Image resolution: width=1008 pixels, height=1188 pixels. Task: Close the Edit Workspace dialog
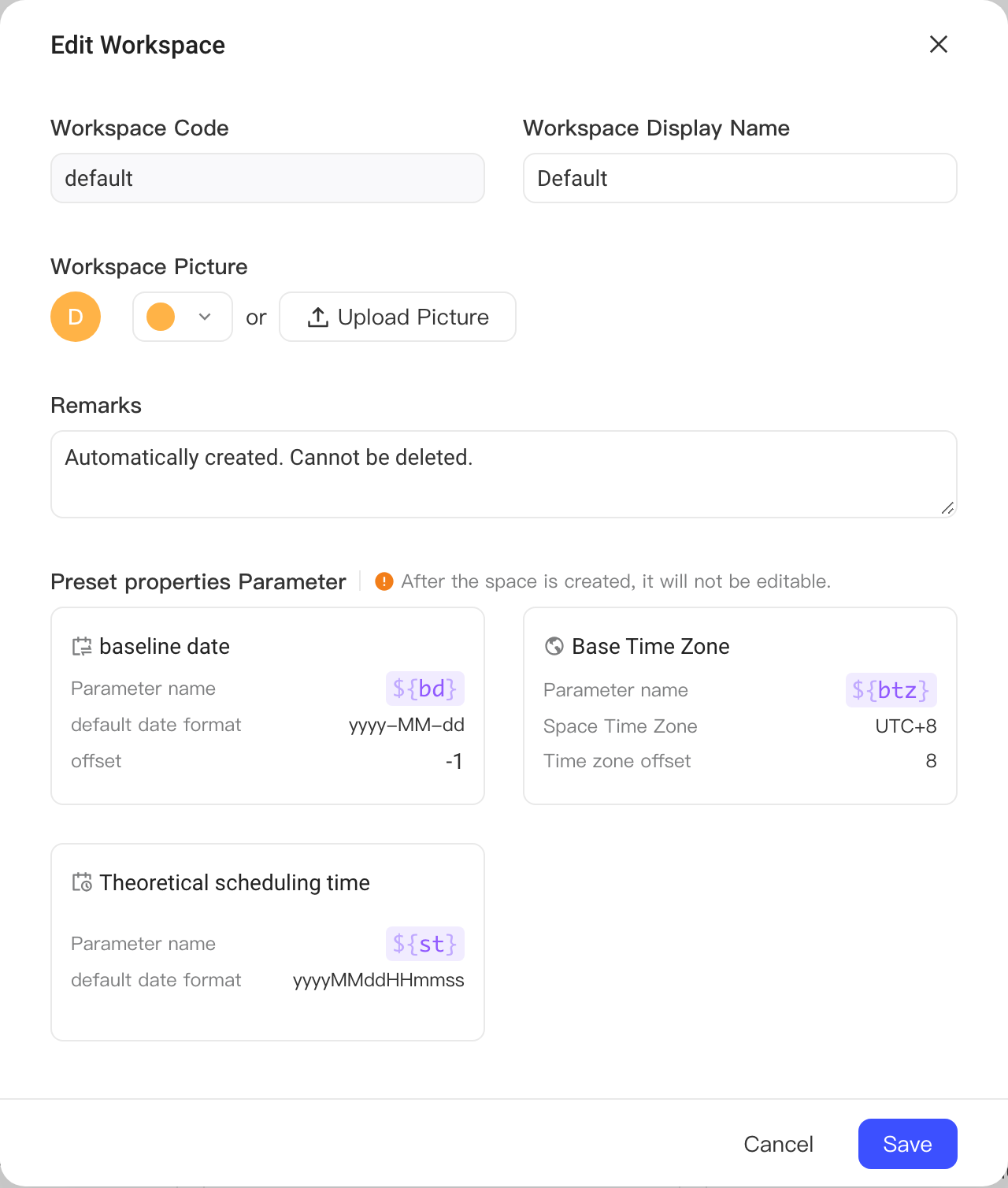pyautogui.click(x=939, y=44)
